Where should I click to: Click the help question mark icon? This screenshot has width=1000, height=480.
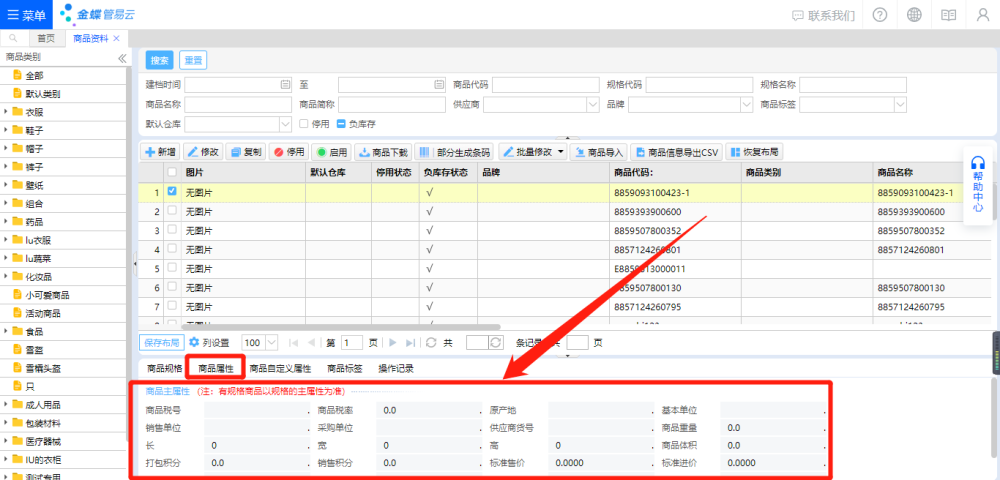tap(880, 15)
